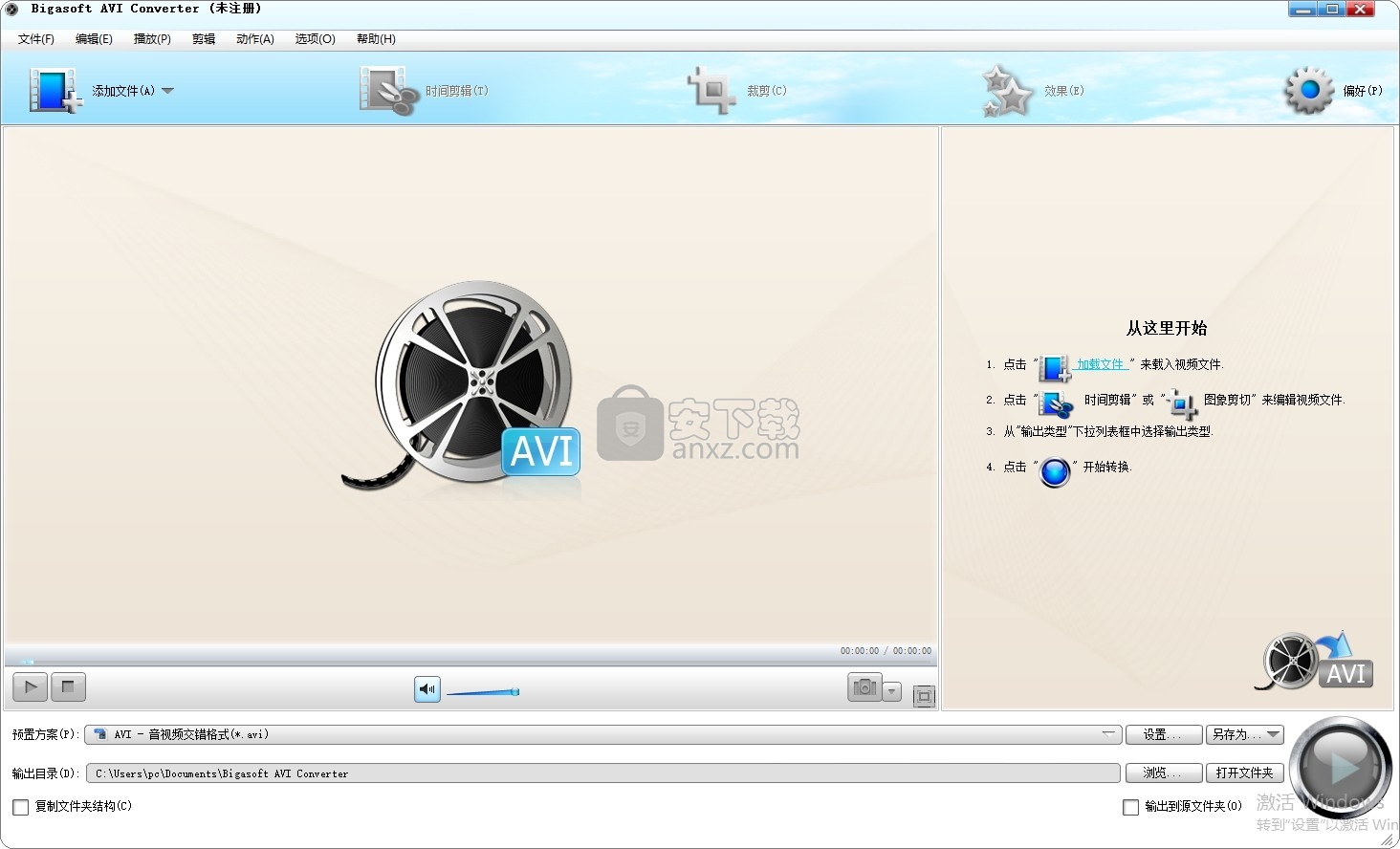Open Preferences (偏好) gear icon
The image size is (1400, 849).
1308,91
